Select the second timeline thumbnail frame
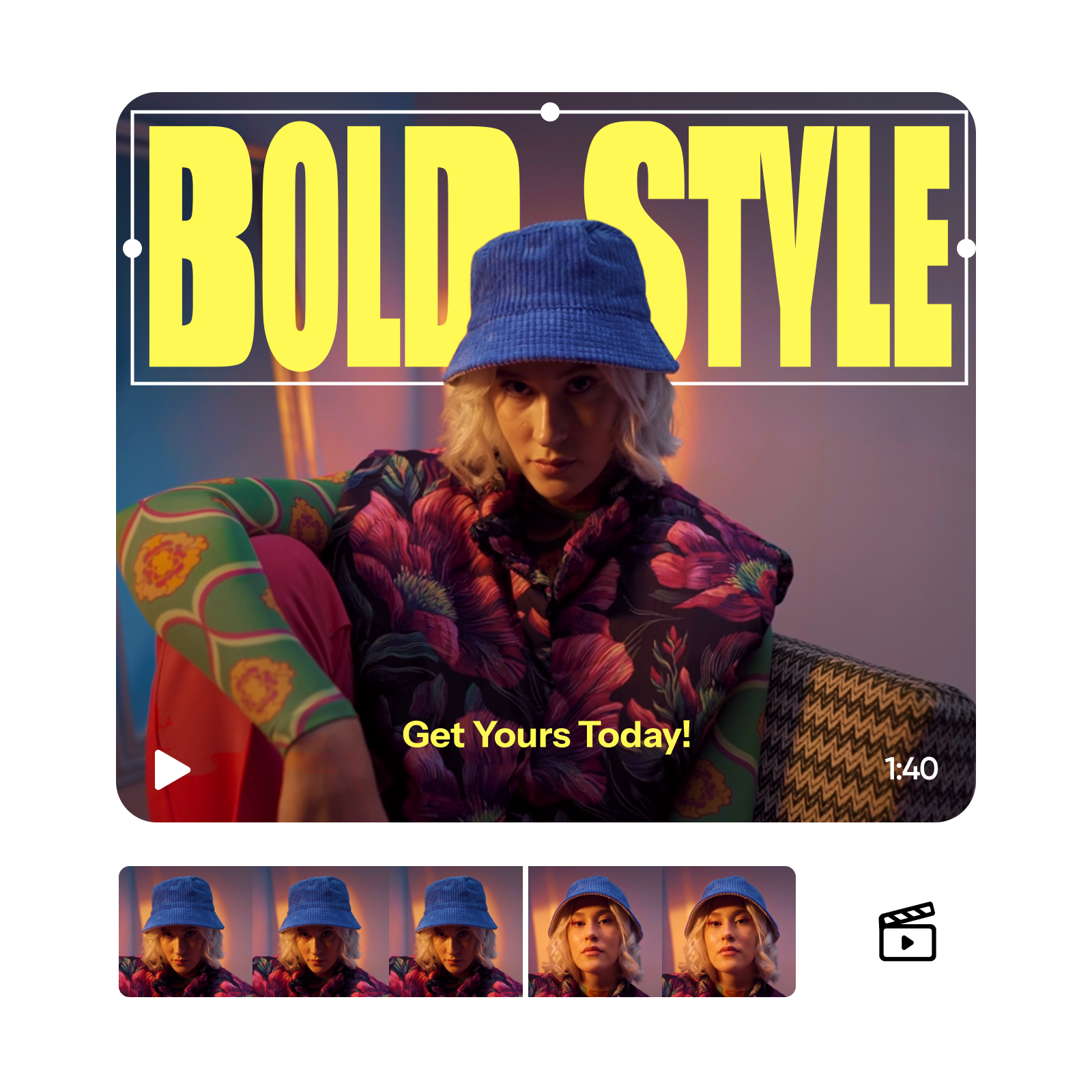1092x1092 pixels. coord(321,932)
